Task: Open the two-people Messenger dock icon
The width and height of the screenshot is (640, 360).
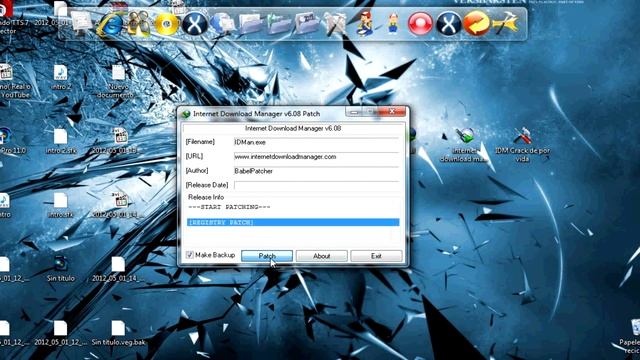Action: 138,24
